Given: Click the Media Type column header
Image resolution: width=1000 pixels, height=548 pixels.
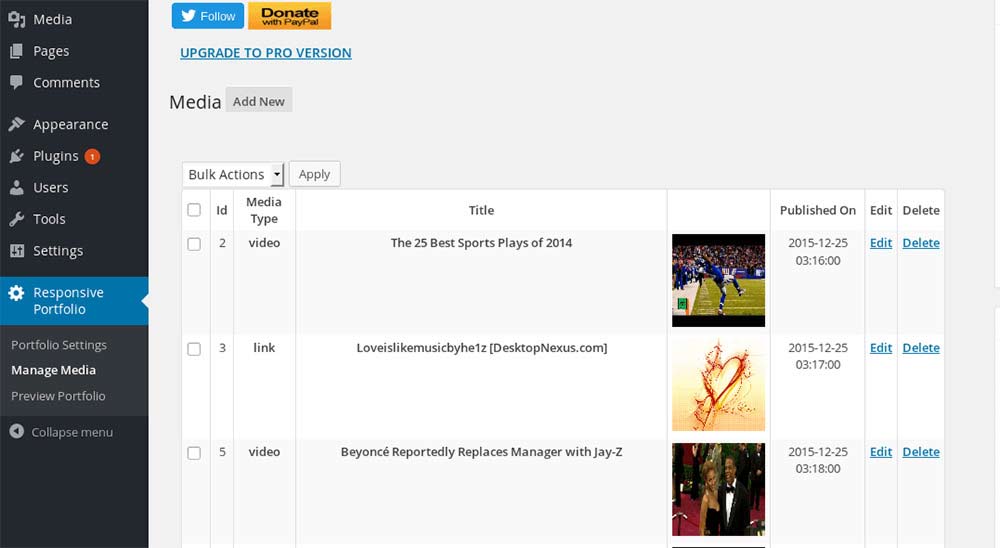Looking at the screenshot, I should [264, 210].
